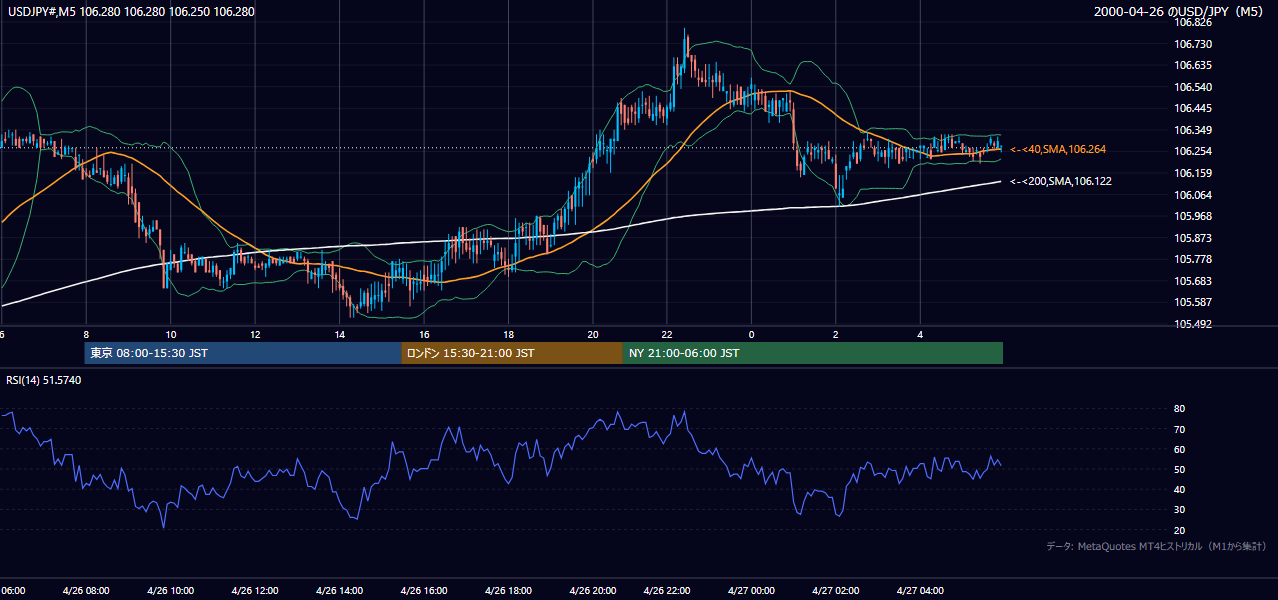Click price axis label 106.159

(x=1194, y=173)
